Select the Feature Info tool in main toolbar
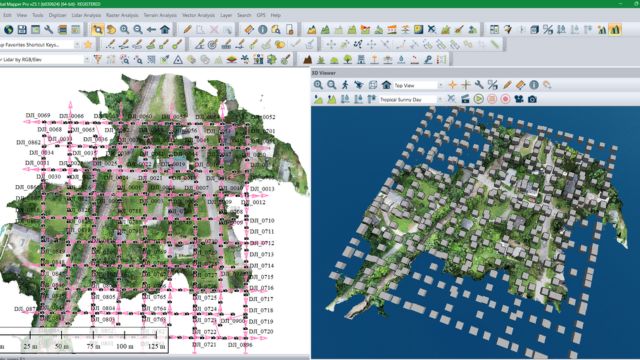 coord(262,29)
